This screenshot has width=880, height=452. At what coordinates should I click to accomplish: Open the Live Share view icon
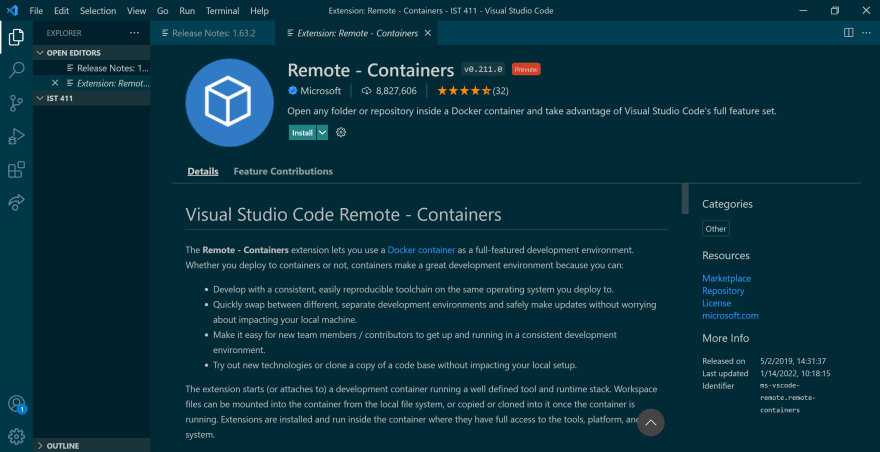tap(16, 203)
